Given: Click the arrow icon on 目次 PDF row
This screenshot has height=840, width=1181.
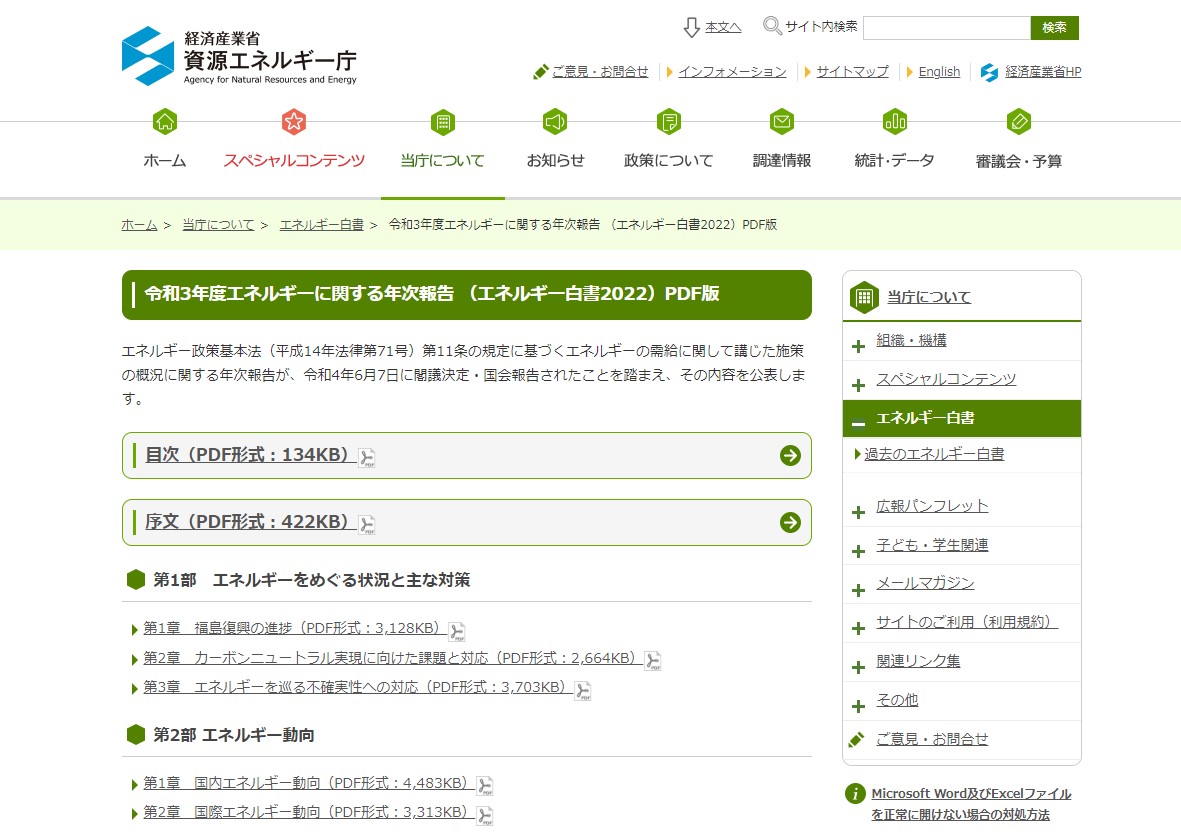Looking at the screenshot, I should tap(790, 456).
